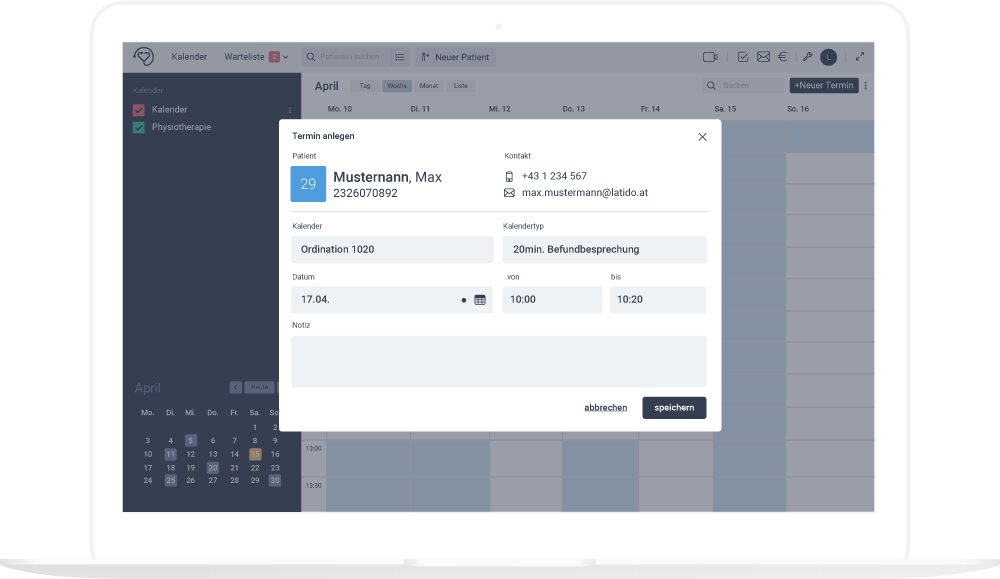Screen dimensions: 1000x579
Task: Click the Datum field 17.04.
Action: pyautogui.click(x=392, y=300)
